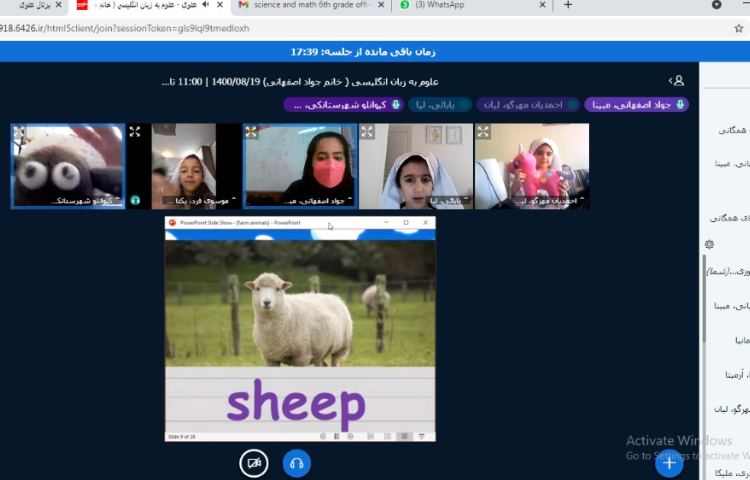
Task: Select user آرمینا in list
Action: (737, 375)
